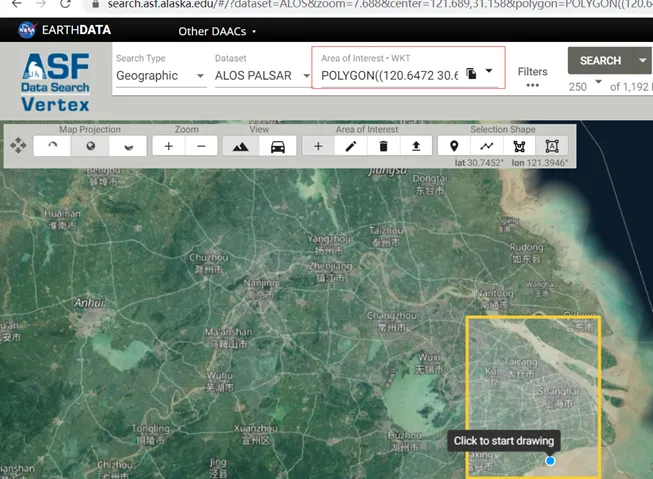Image resolution: width=653 pixels, height=479 pixels.
Task: Click the upload geospatial file icon
Action: point(416,146)
